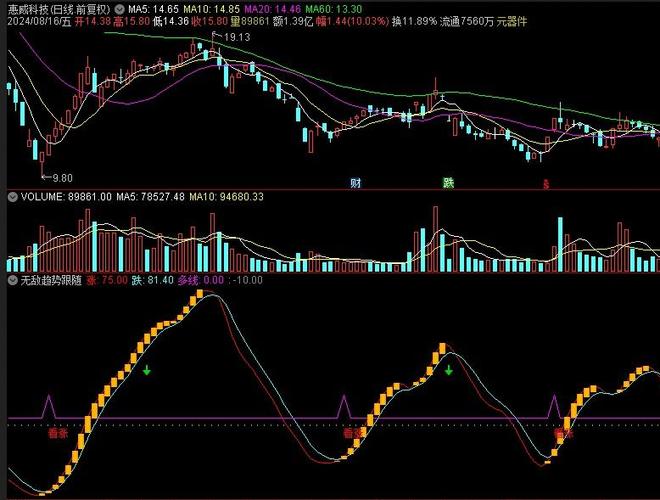Select the purple MA20: 14.46 legend
The height and width of the screenshot is (500, 660).
[273, 9]
